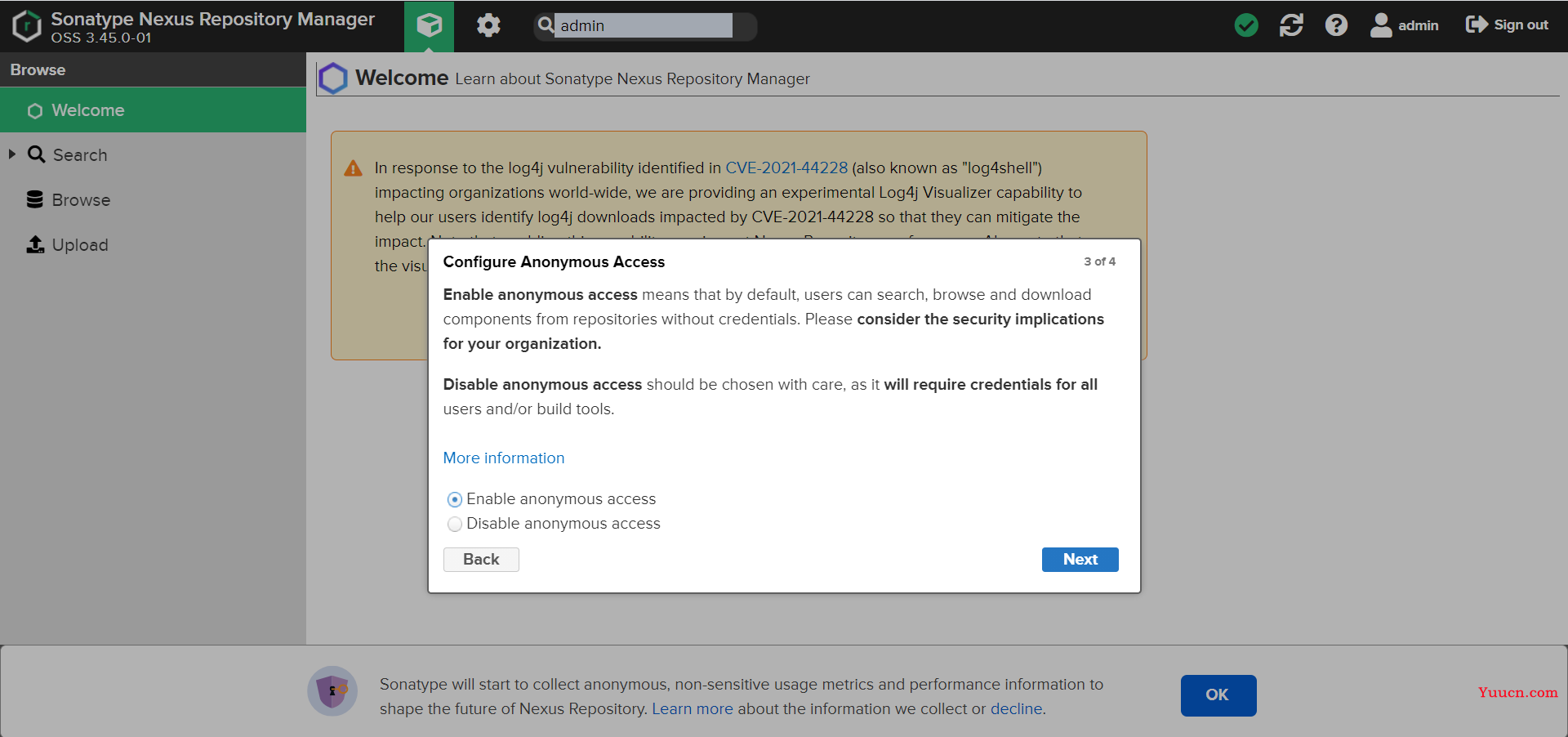The image size is (1568, 737).
Task: Click the shield icon in the metrics banner
Action: 332,691
